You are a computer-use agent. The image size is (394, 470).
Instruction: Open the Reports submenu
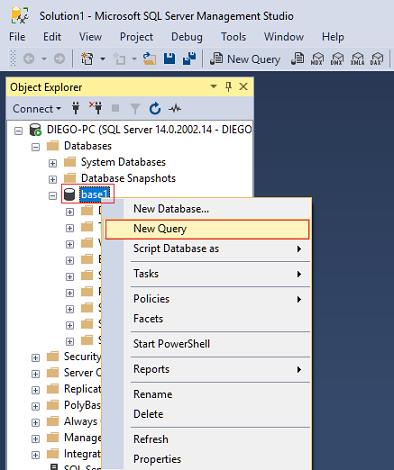207,369
